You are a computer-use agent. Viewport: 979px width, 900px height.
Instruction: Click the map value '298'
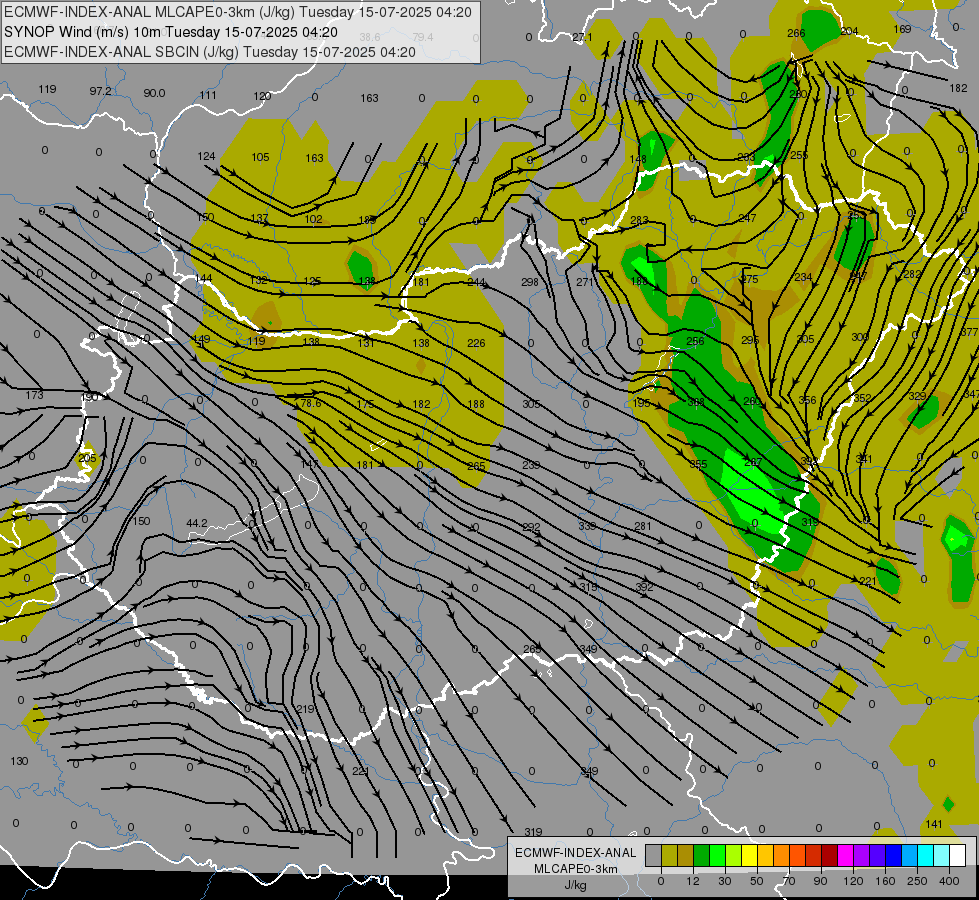pyautogui.click(x=529, y=282)
